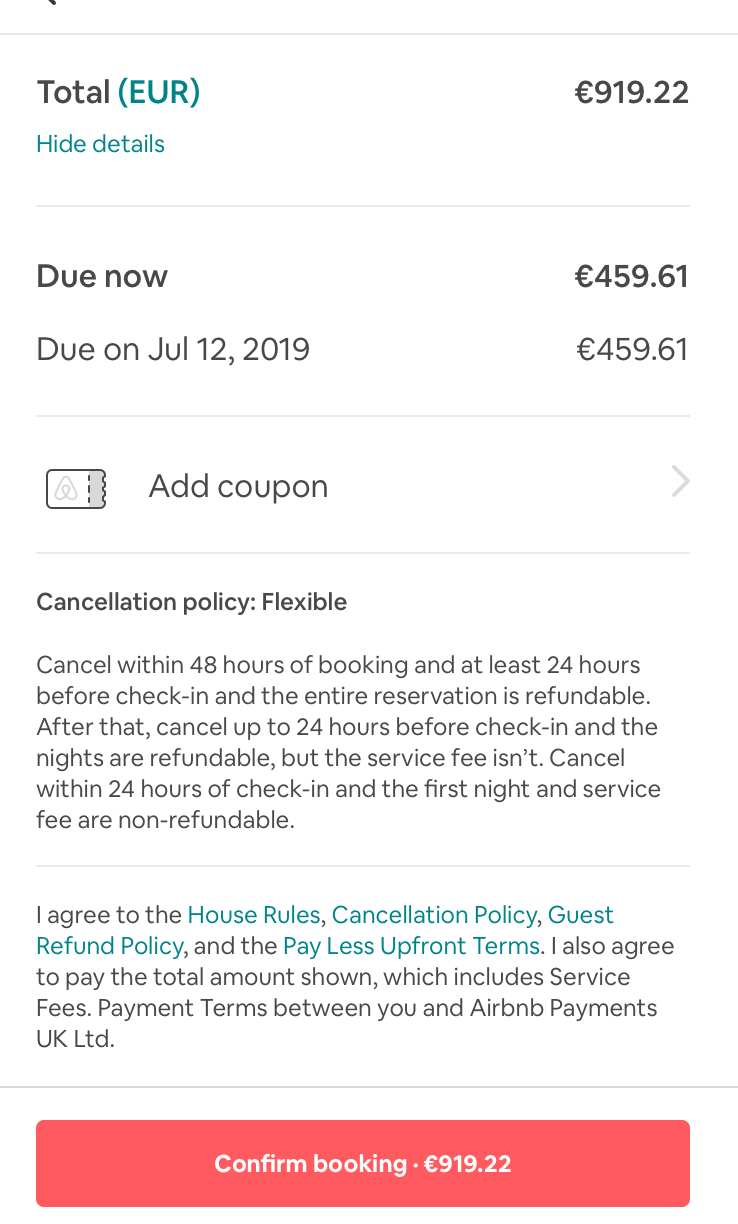The width and height of the screenshot is (738, 1224).
Task: Tap the chevron arrow beside Add coupon
Action: coord(680,483)
